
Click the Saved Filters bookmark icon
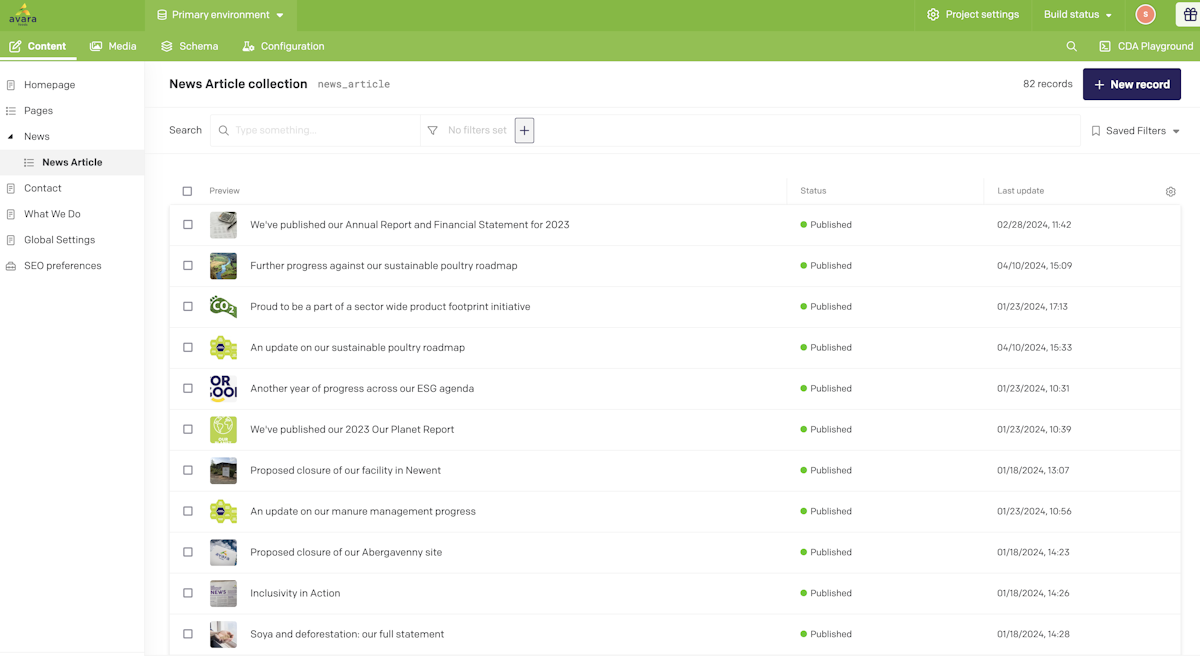pyautogui.click(x=1096, y=131)
